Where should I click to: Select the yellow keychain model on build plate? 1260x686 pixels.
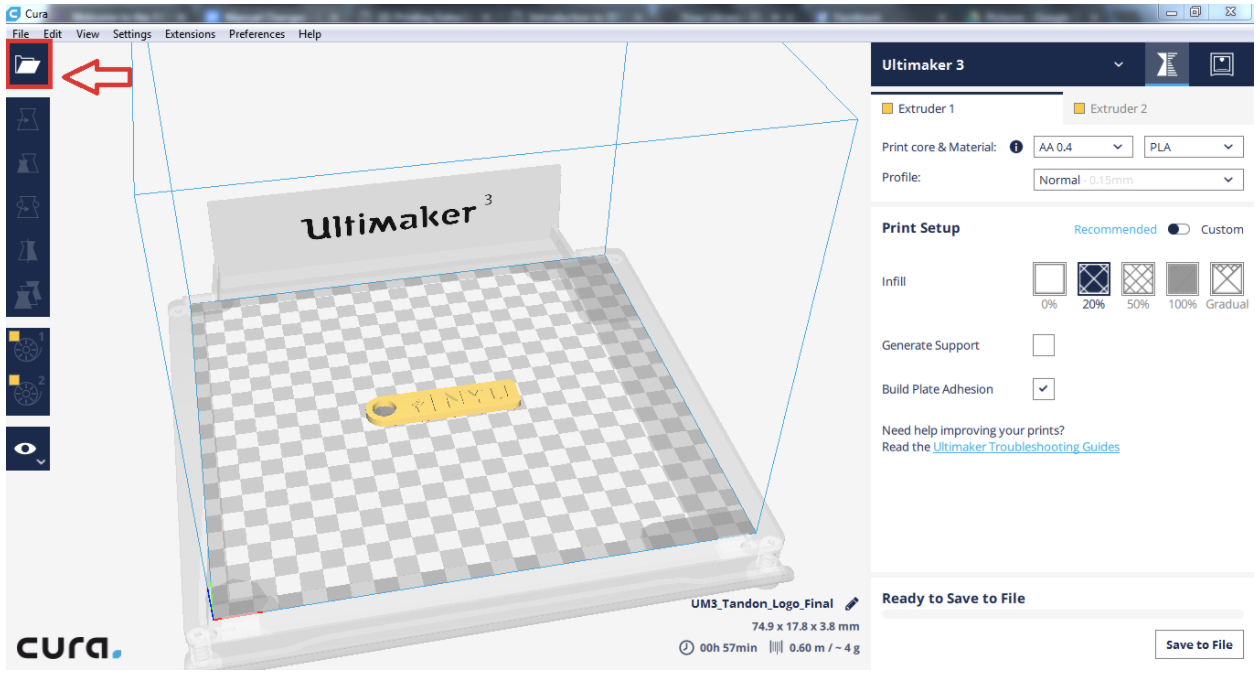pyautogui.click(x=443, y=400)
